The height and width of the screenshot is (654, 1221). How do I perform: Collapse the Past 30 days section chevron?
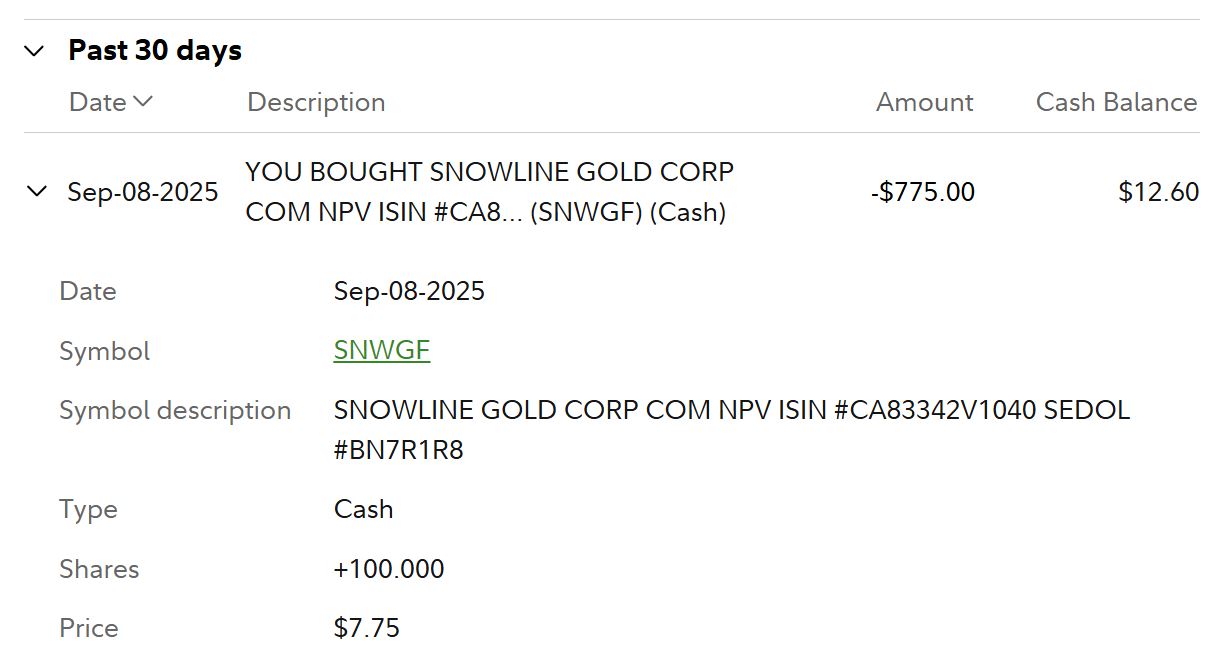[35, 51]
